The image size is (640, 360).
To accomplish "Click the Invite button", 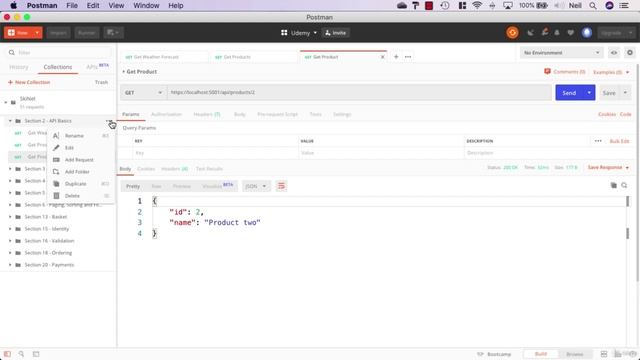I will click(x=336, y=33).
